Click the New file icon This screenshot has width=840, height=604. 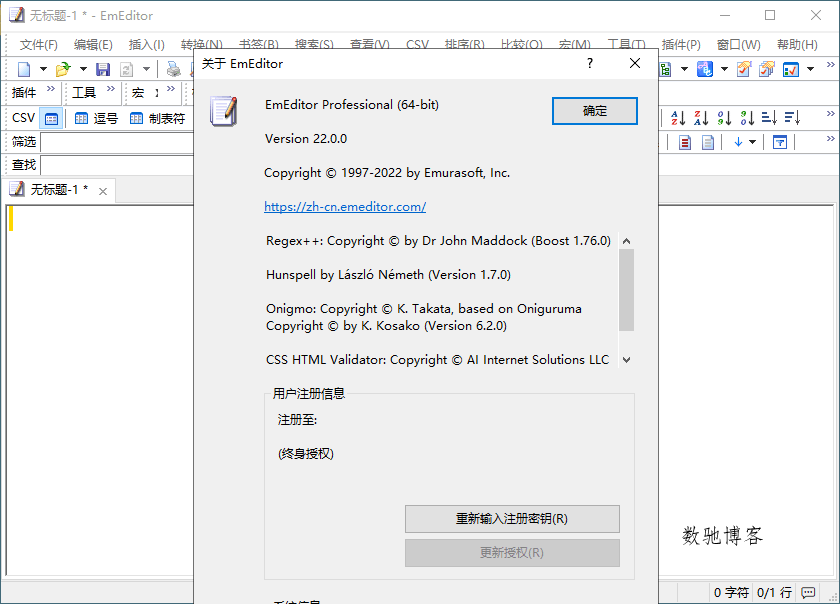(24, 69)
